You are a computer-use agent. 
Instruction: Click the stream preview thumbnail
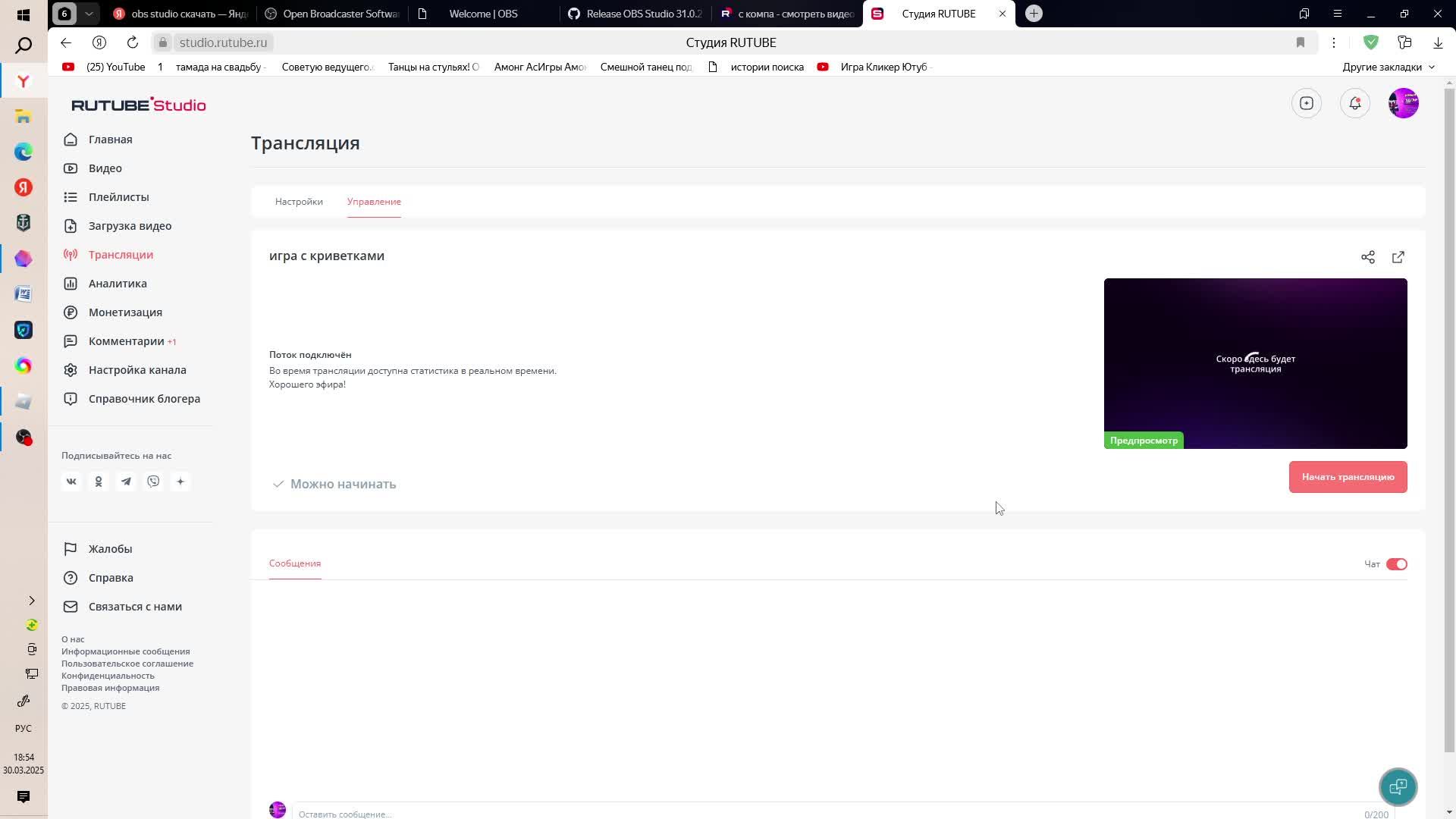(x=1255, y=363)
